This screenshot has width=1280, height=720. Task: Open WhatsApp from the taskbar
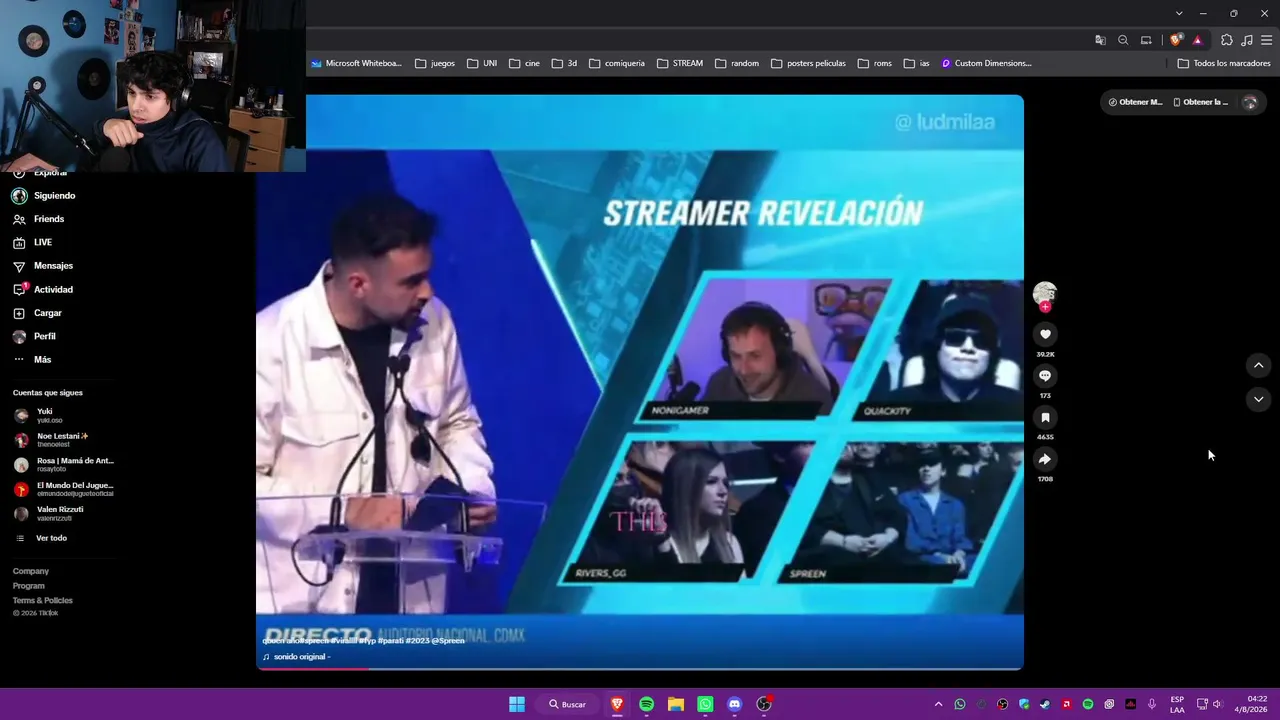(705, 704)
